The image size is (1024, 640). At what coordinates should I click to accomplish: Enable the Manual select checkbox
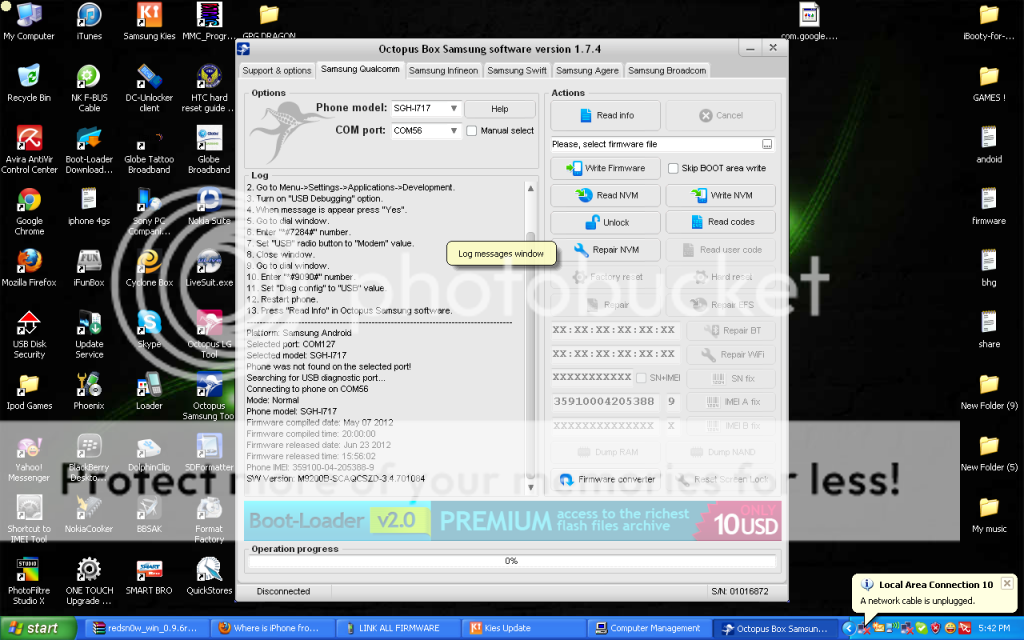472,131
